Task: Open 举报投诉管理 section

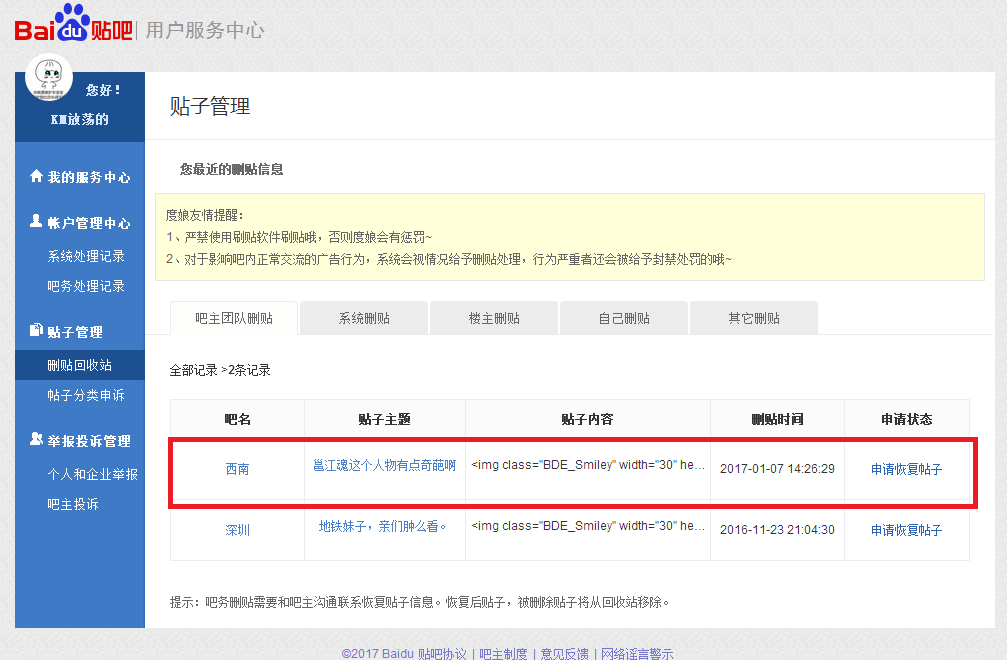Action: coord(89,441)
